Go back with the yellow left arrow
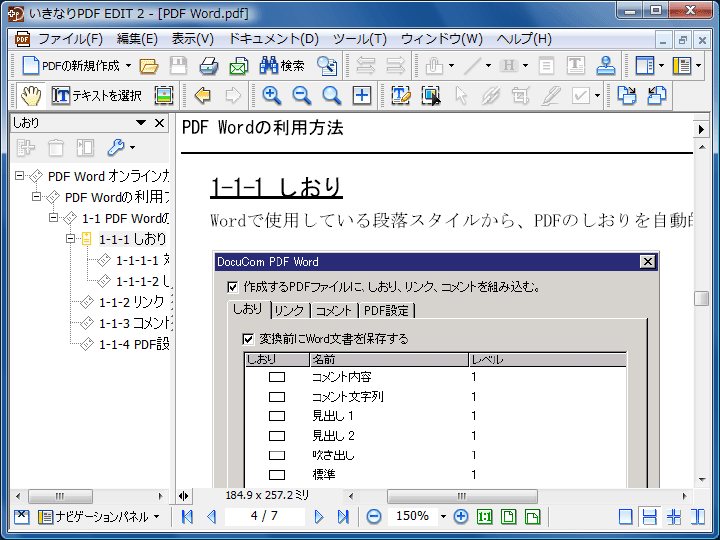 coord(202,96)
